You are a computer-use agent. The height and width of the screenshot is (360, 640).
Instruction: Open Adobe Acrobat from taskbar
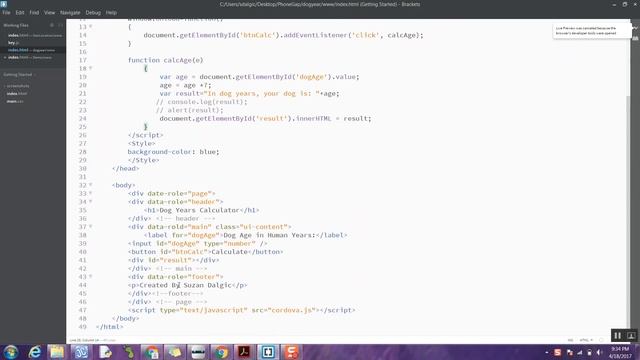click(244, 352)
